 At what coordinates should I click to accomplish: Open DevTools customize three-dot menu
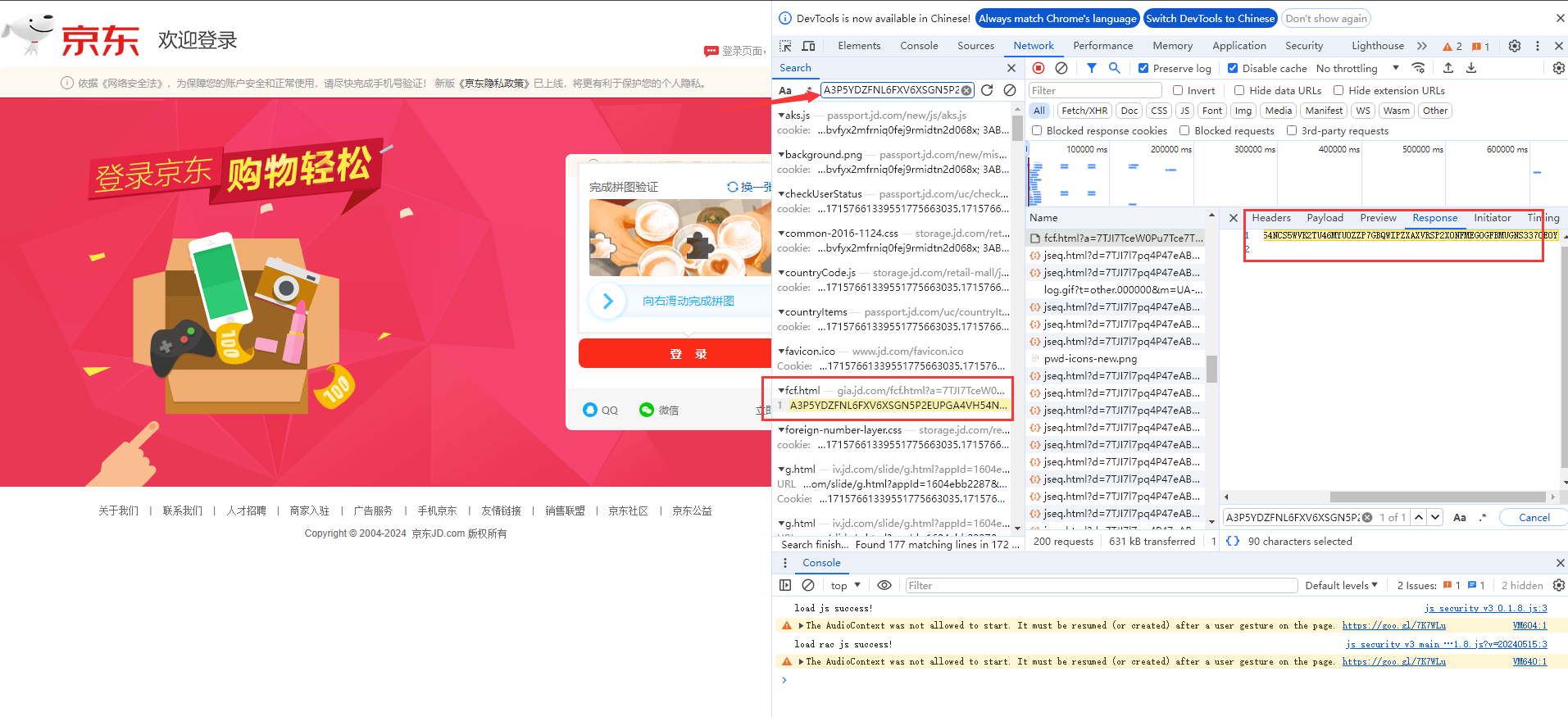1538,46
